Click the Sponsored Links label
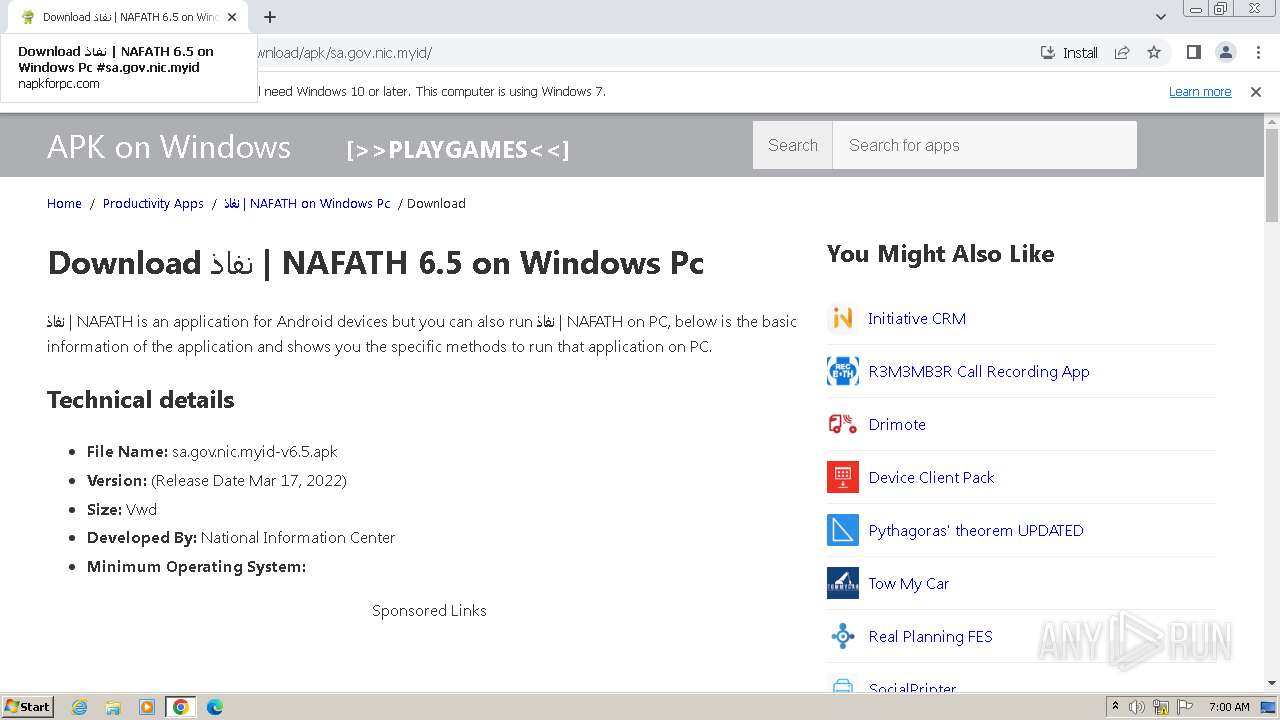Viewport: 1280px width, 720px height. pos(429,611)
